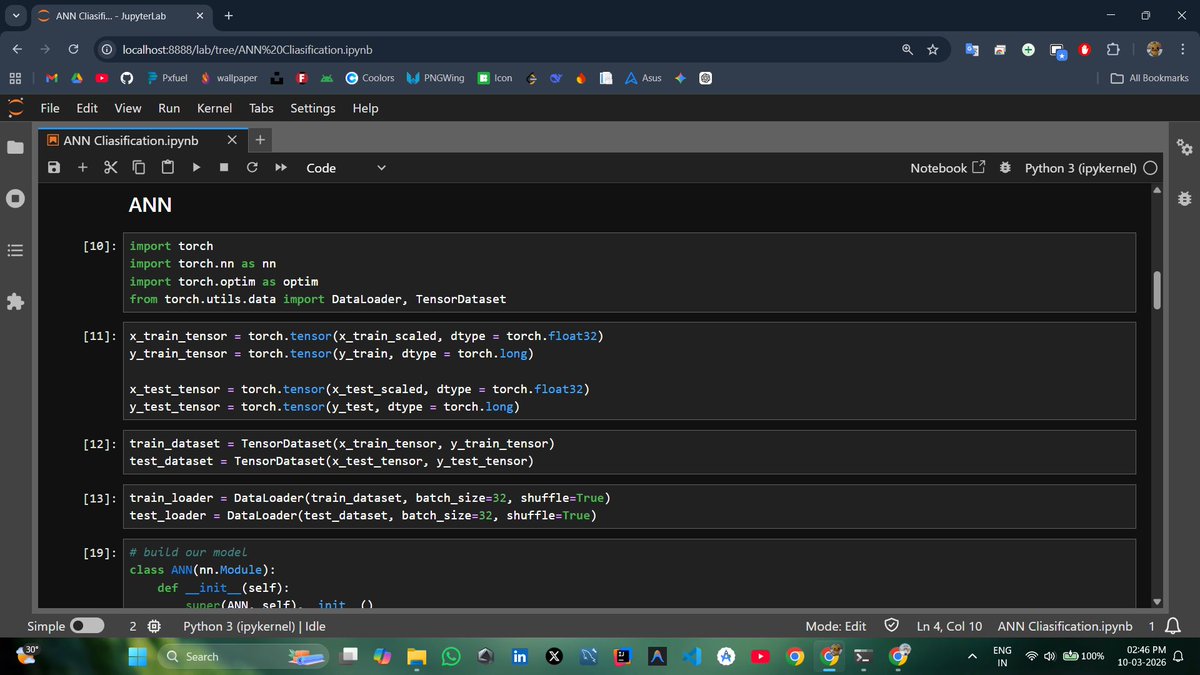The image size is (1200, 675).
Task: Open the YouTube bookmark icon
Action: point(101,78)
